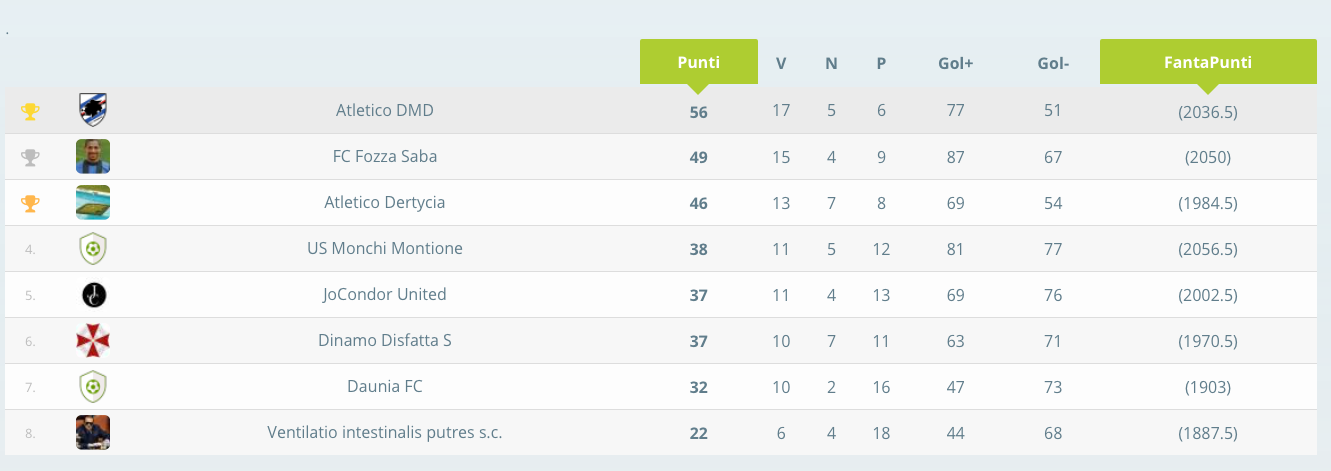This screenshot has width=1331, height=471.
Task: Click Daunia FC's green shield badge
Action: pyautogui.click(x=93, y=386)
